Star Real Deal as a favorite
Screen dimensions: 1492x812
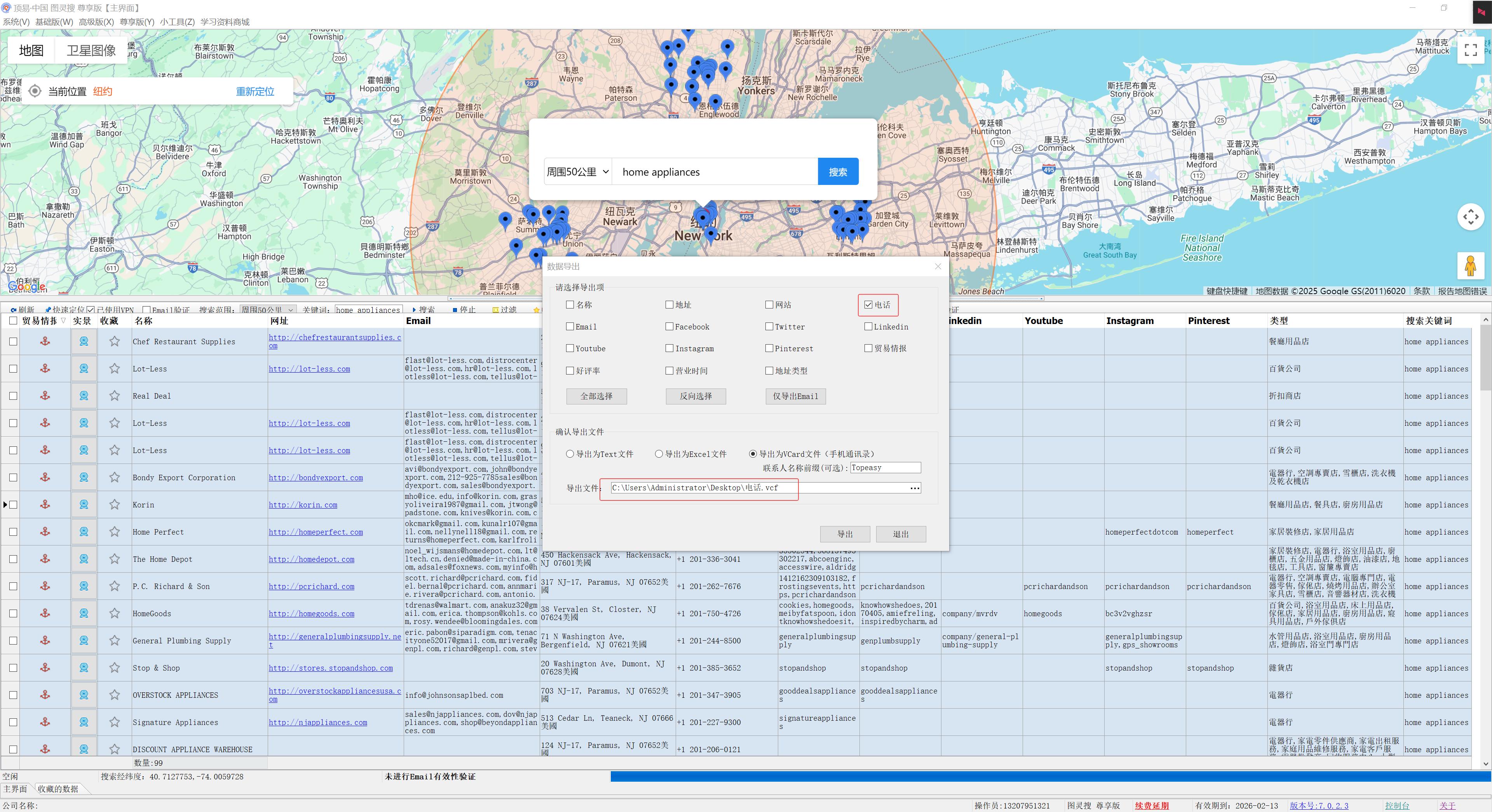point(115,396)
